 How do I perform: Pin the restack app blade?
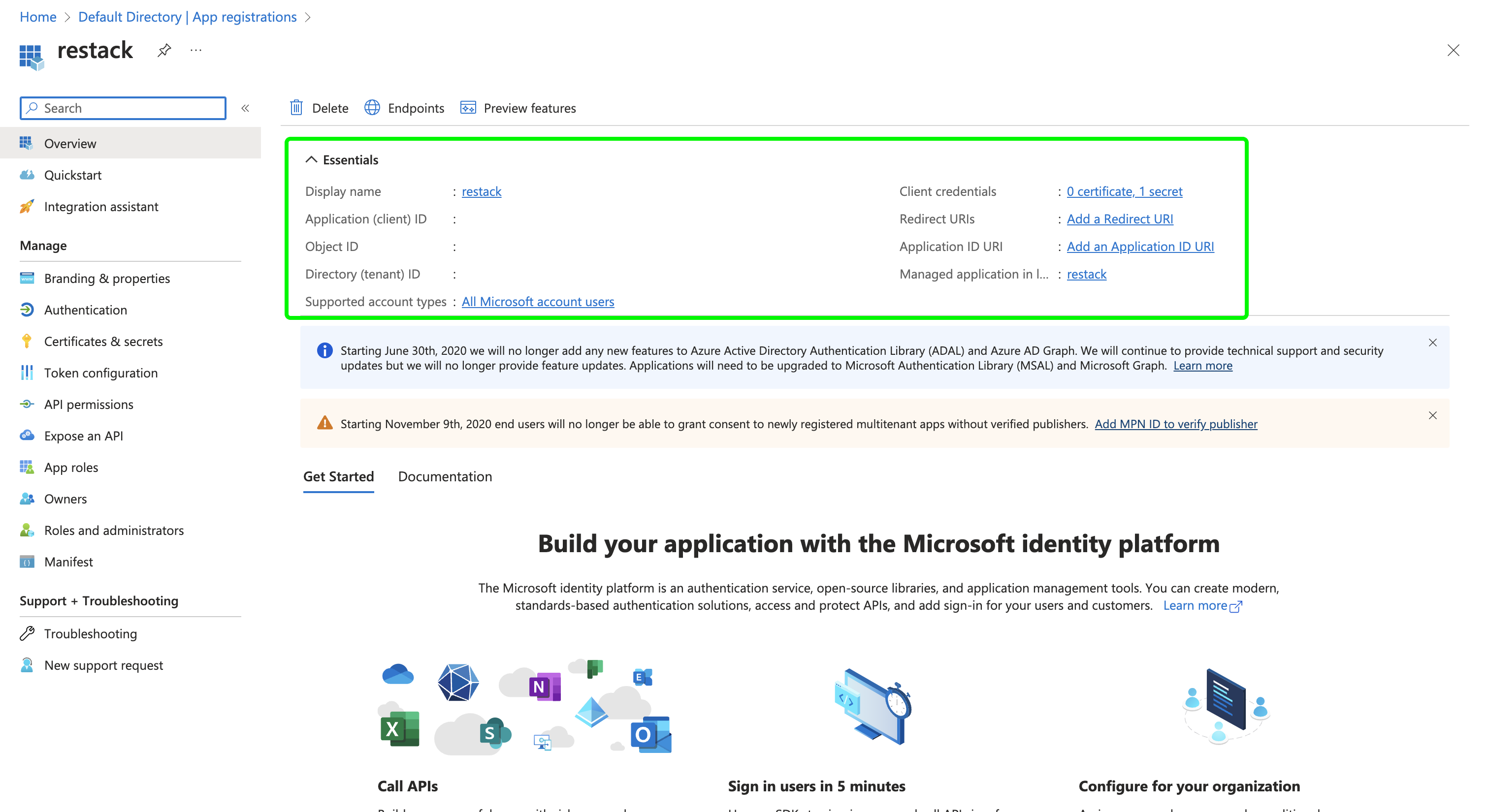[x=164, y=50]
